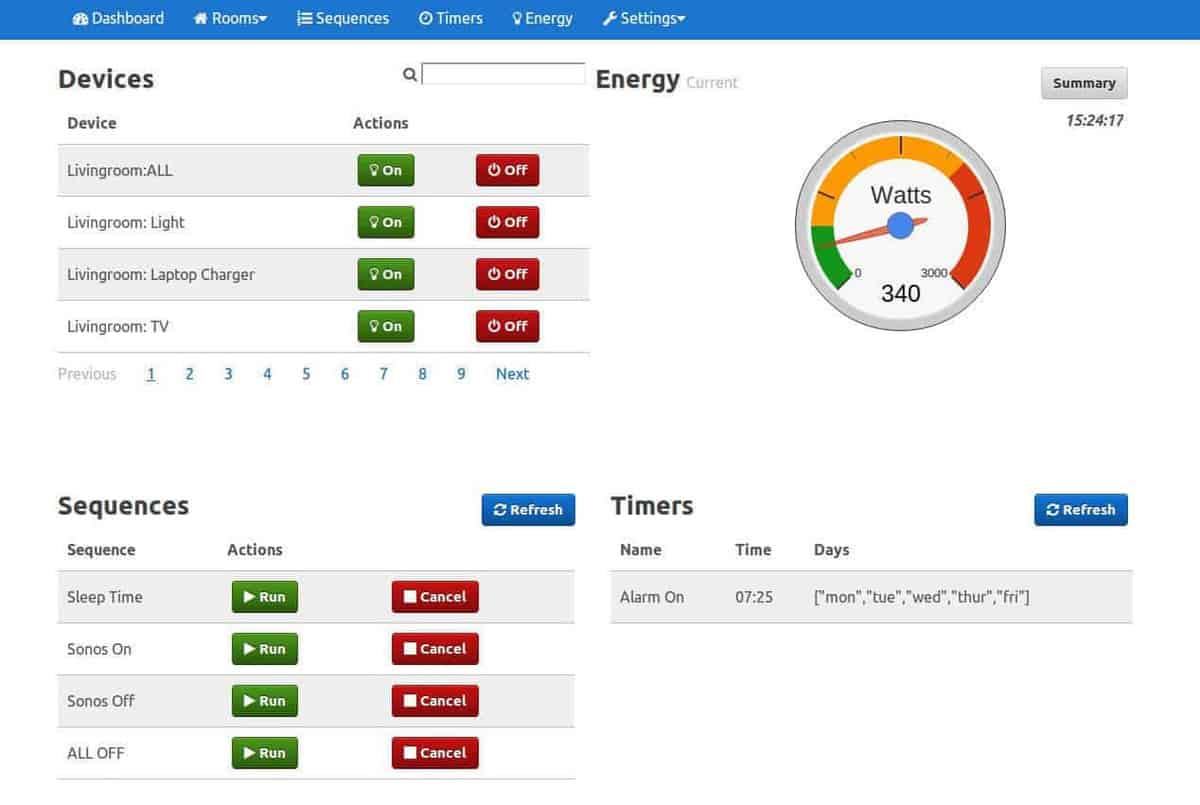Turn on Livingroom: Light
The height and width of the screenshot is (805, 1200).
385,222
